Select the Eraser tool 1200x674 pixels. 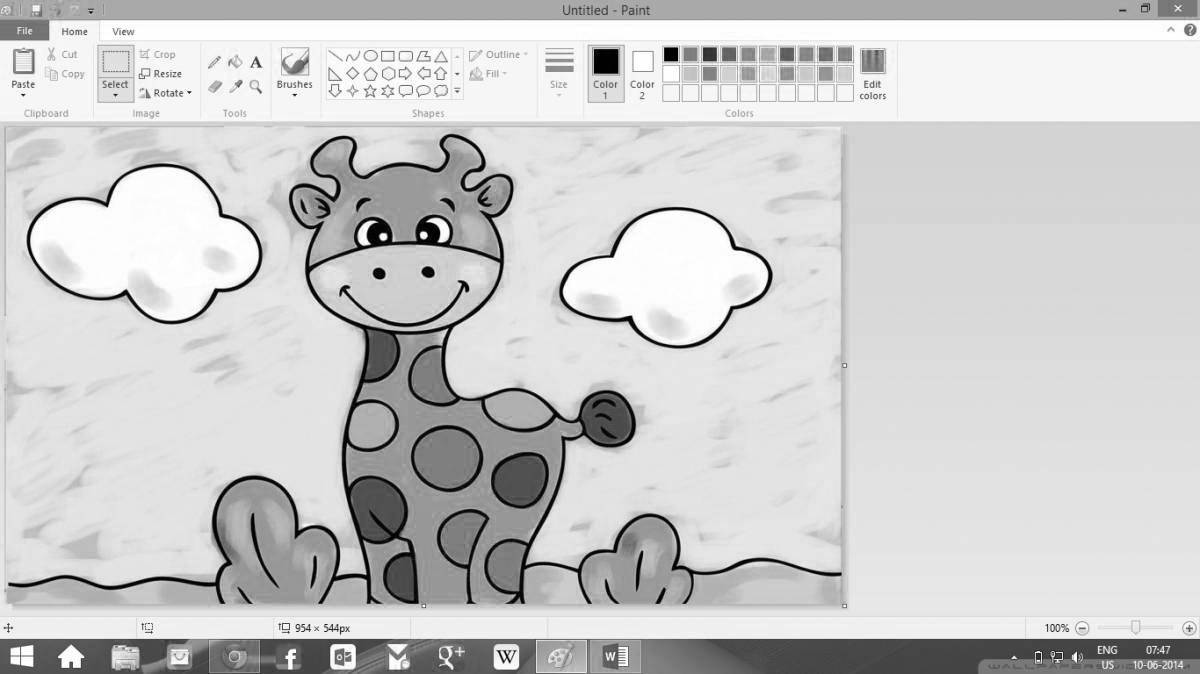click(x=213, y=87)
